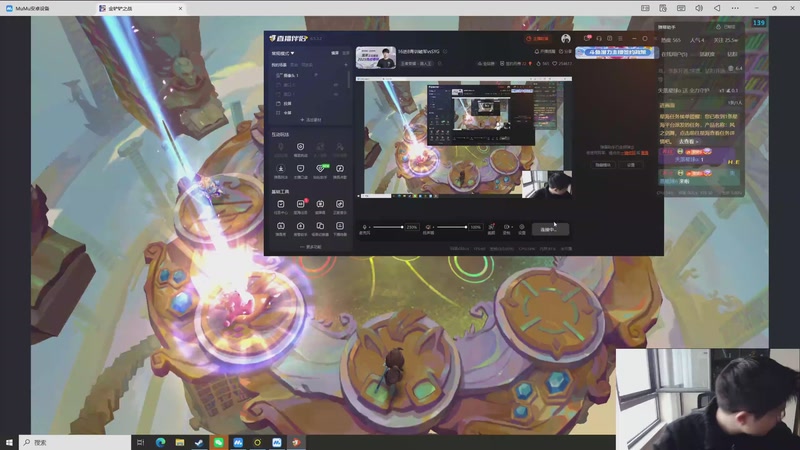Open File Explorer from the taskbar
This screenshot has width=800, height=450.
click(x=180, y=442)
